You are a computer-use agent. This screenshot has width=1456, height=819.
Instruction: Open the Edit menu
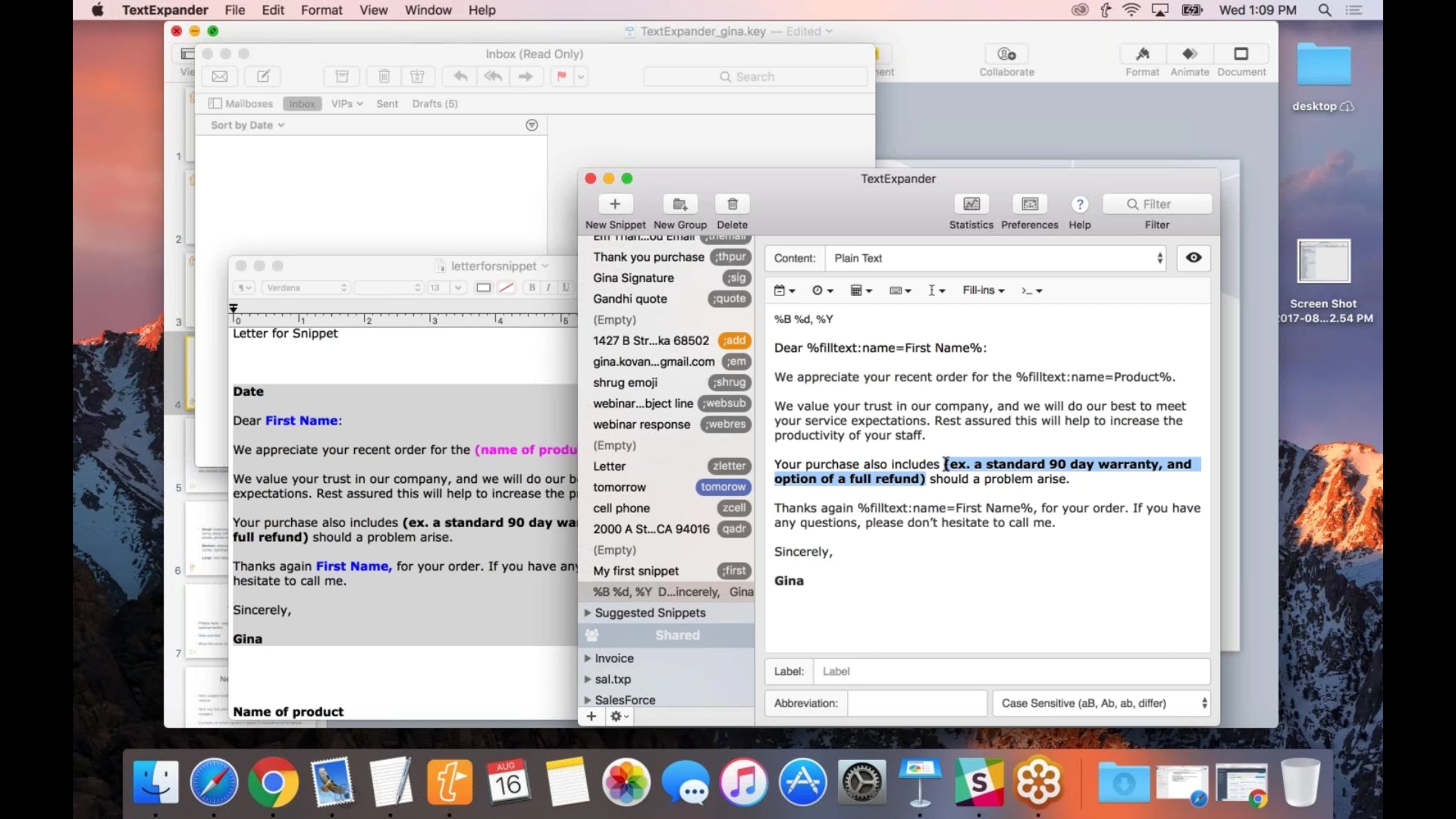coord(273,10)
